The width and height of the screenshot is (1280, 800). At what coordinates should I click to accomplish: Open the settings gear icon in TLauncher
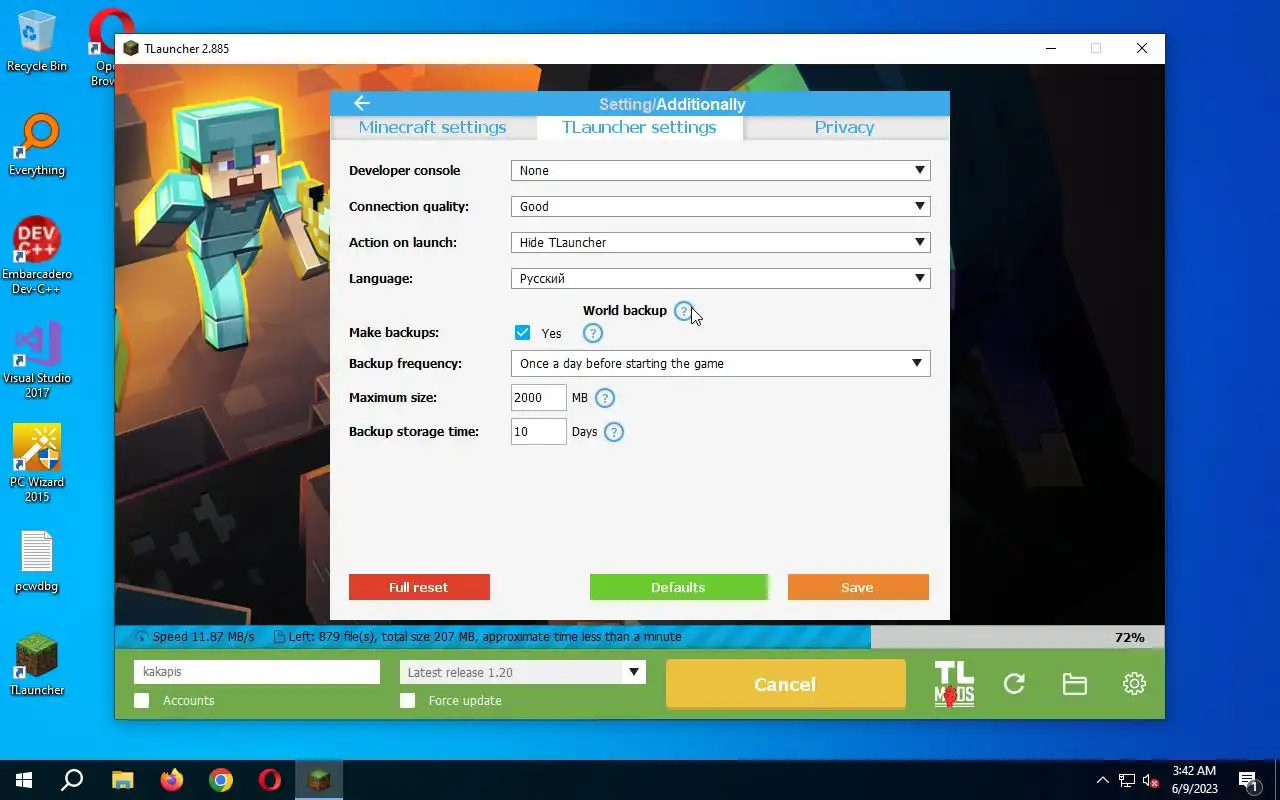point(1134,684)
